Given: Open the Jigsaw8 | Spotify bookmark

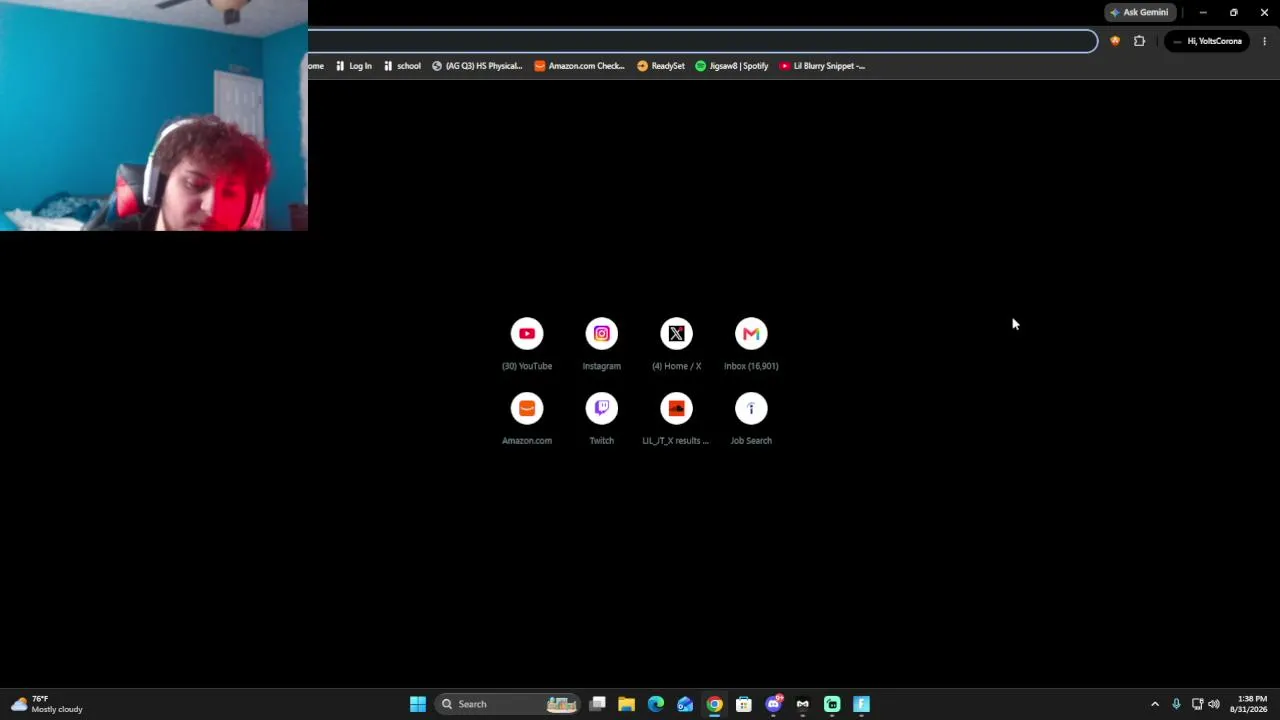Looking at the screenshot, I should pyautogui.click(x=732, y=66).
